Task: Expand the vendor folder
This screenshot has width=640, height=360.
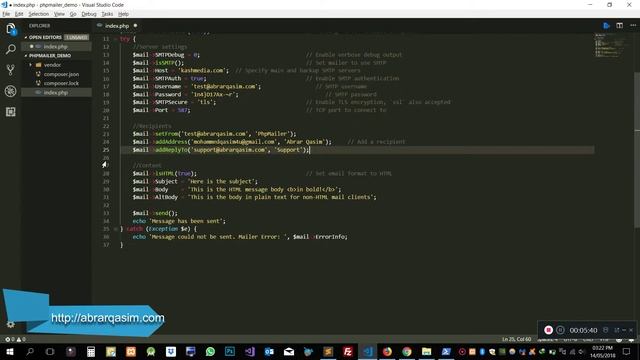Action: (x=52, y=65)
